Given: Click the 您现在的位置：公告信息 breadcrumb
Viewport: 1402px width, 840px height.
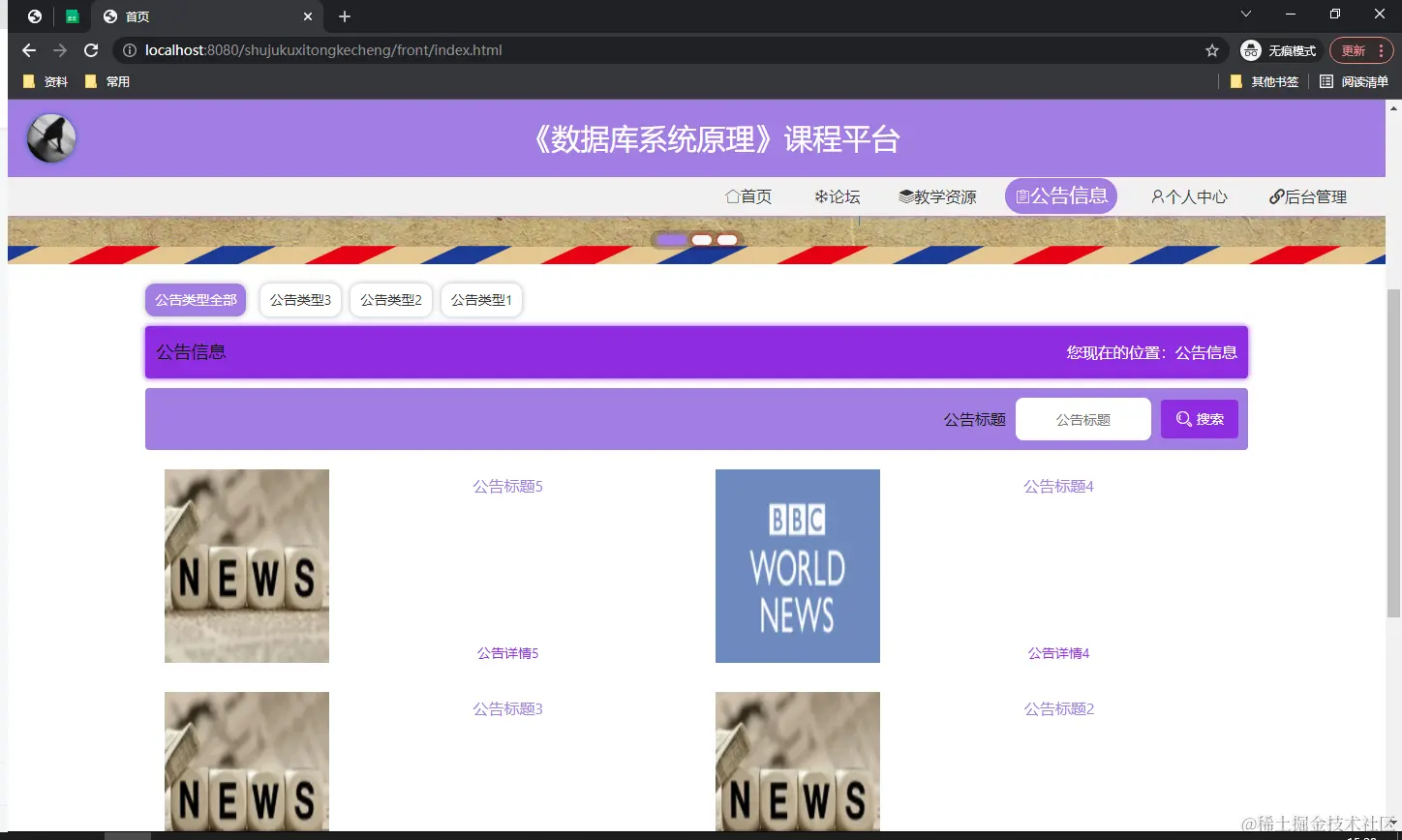Looking at the screenshot, I should (x=1152, y=352).
